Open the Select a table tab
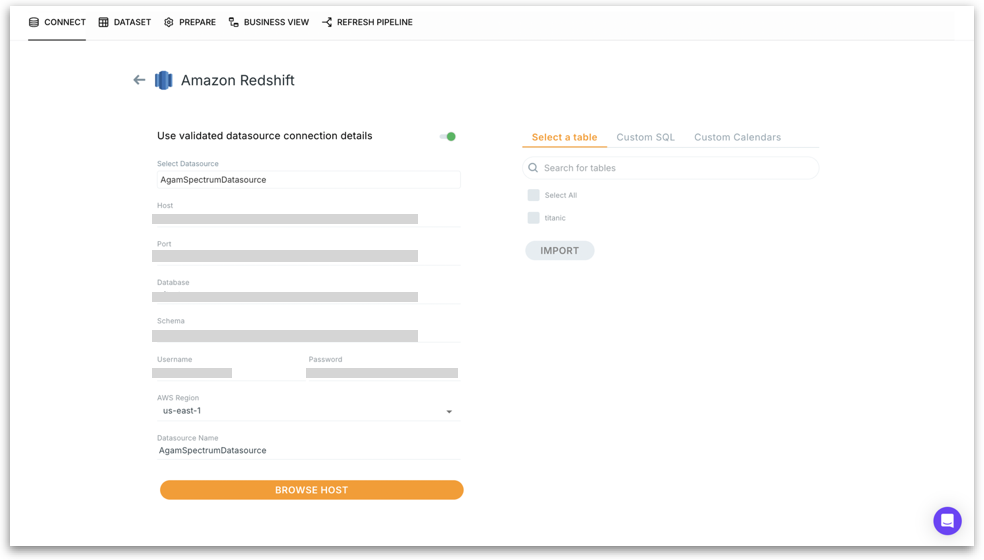This screenshot has width=984, height=560. click(x=564, y=137)
